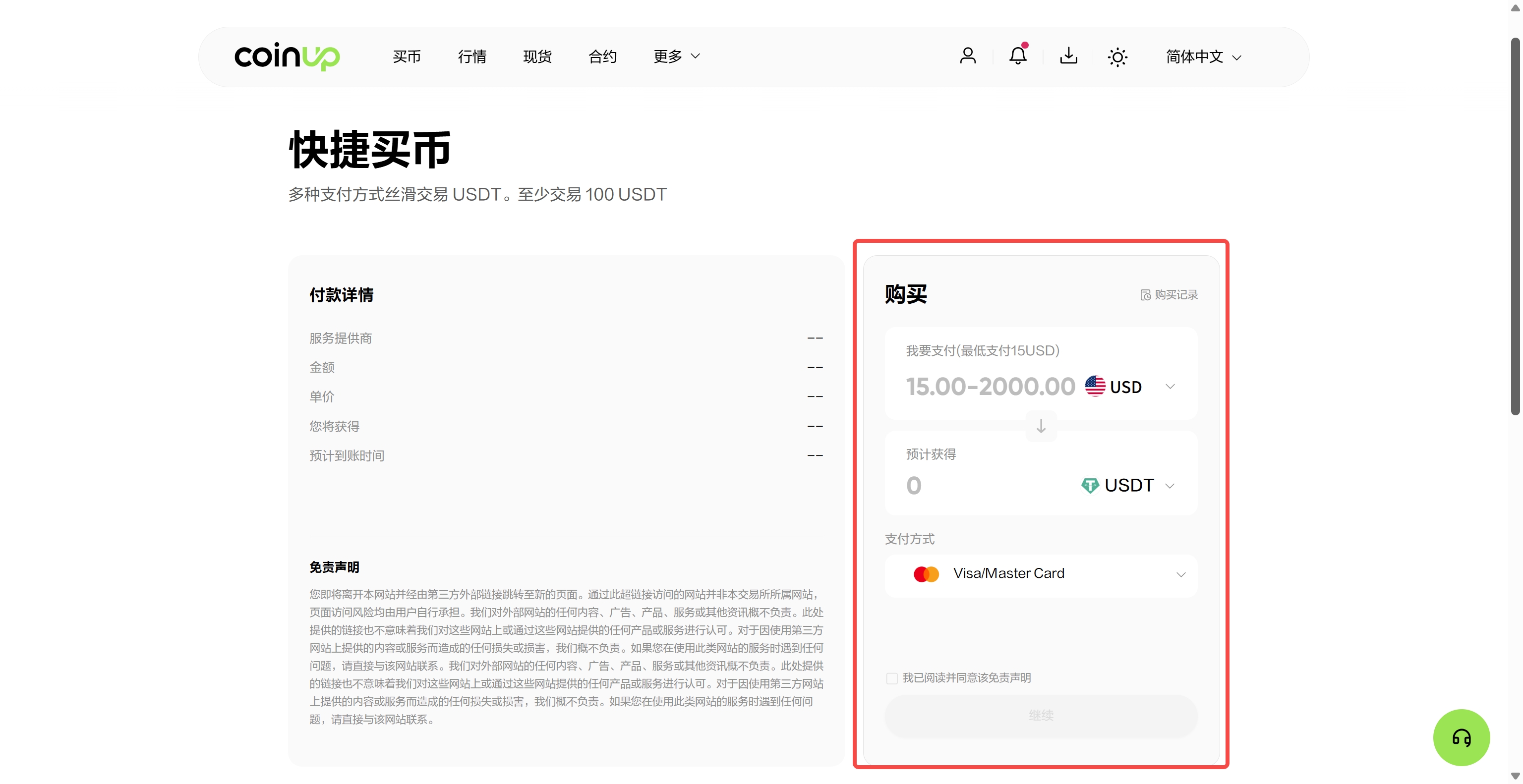Click the CoinUp logo

[287, 56]
